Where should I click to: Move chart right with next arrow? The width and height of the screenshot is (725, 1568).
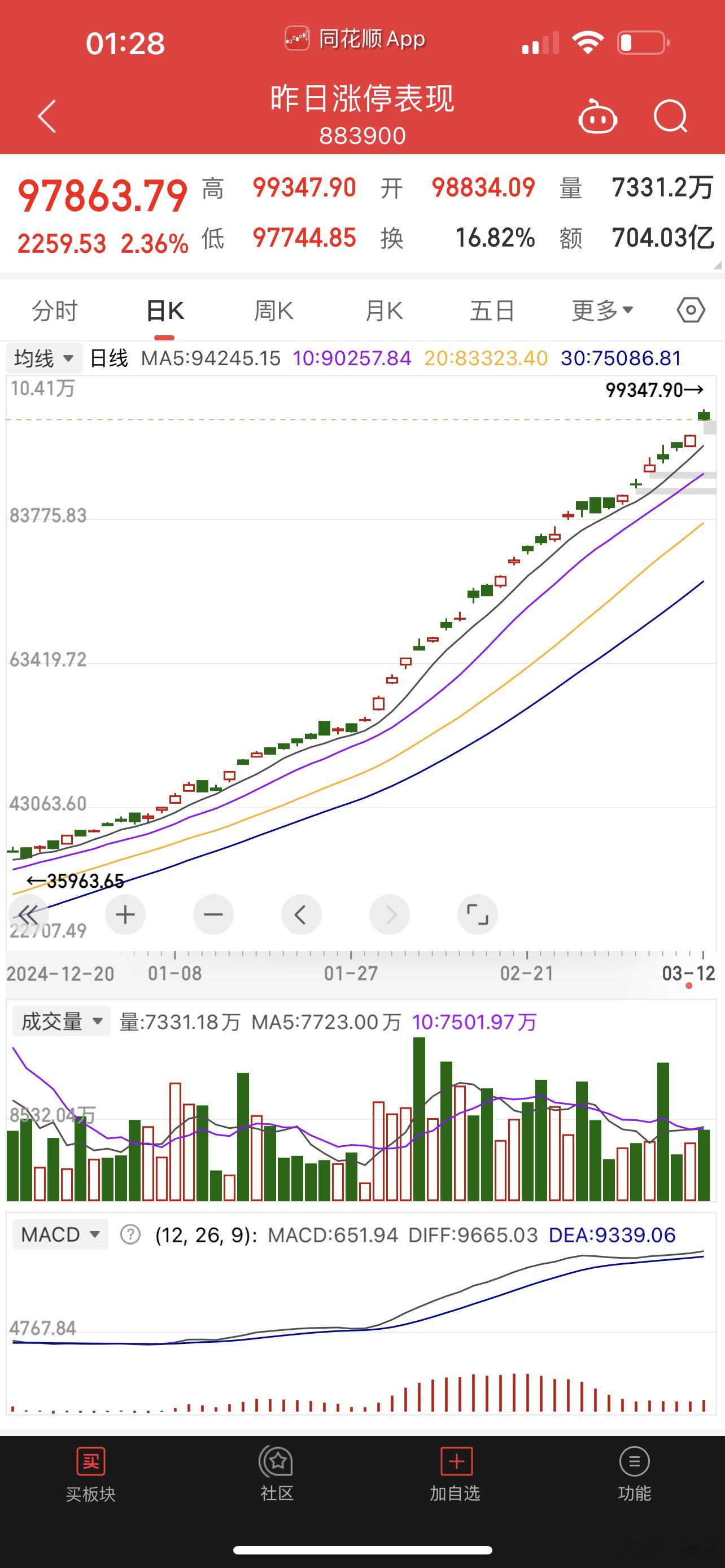tap(390, 914)
